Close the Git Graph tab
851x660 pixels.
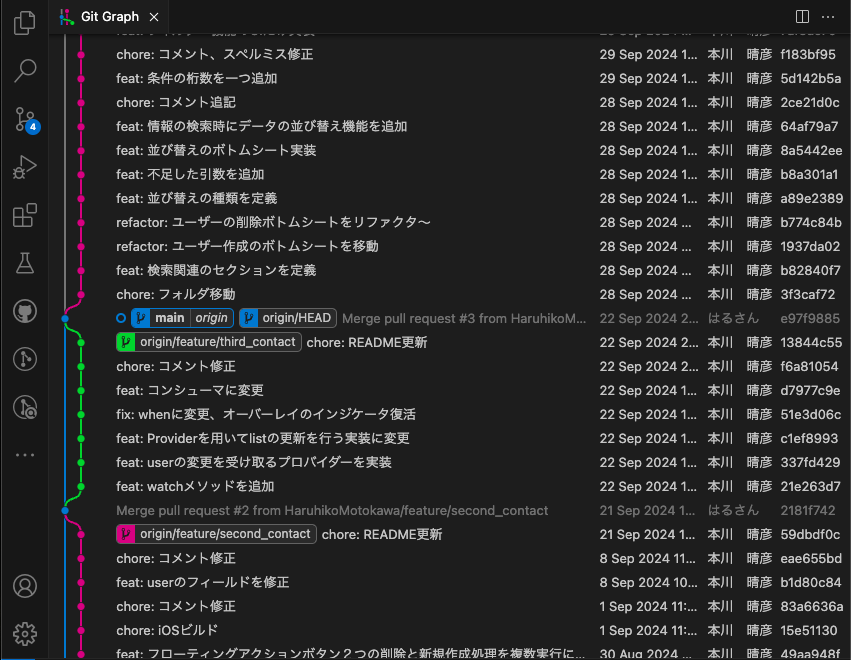tap(153, 16)
